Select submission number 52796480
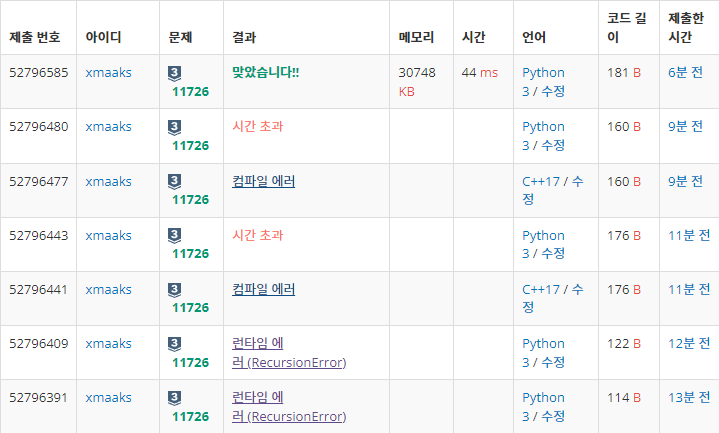719x433 pixels. [x=39, y=127]
